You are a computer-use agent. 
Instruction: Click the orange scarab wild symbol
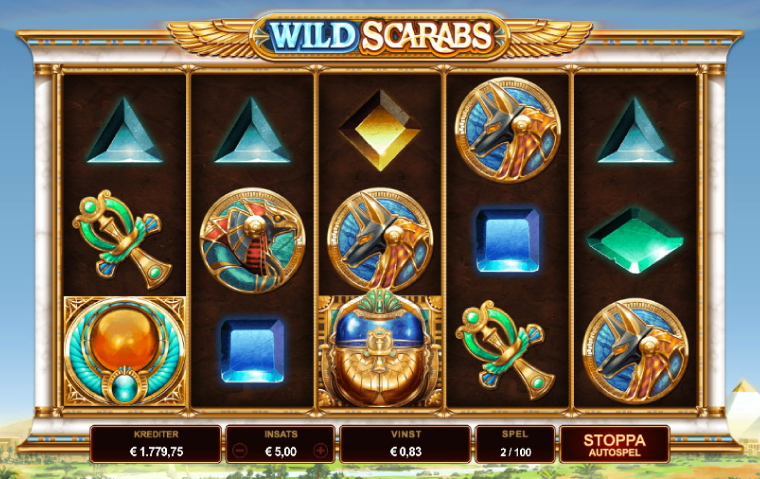point(125,351)
